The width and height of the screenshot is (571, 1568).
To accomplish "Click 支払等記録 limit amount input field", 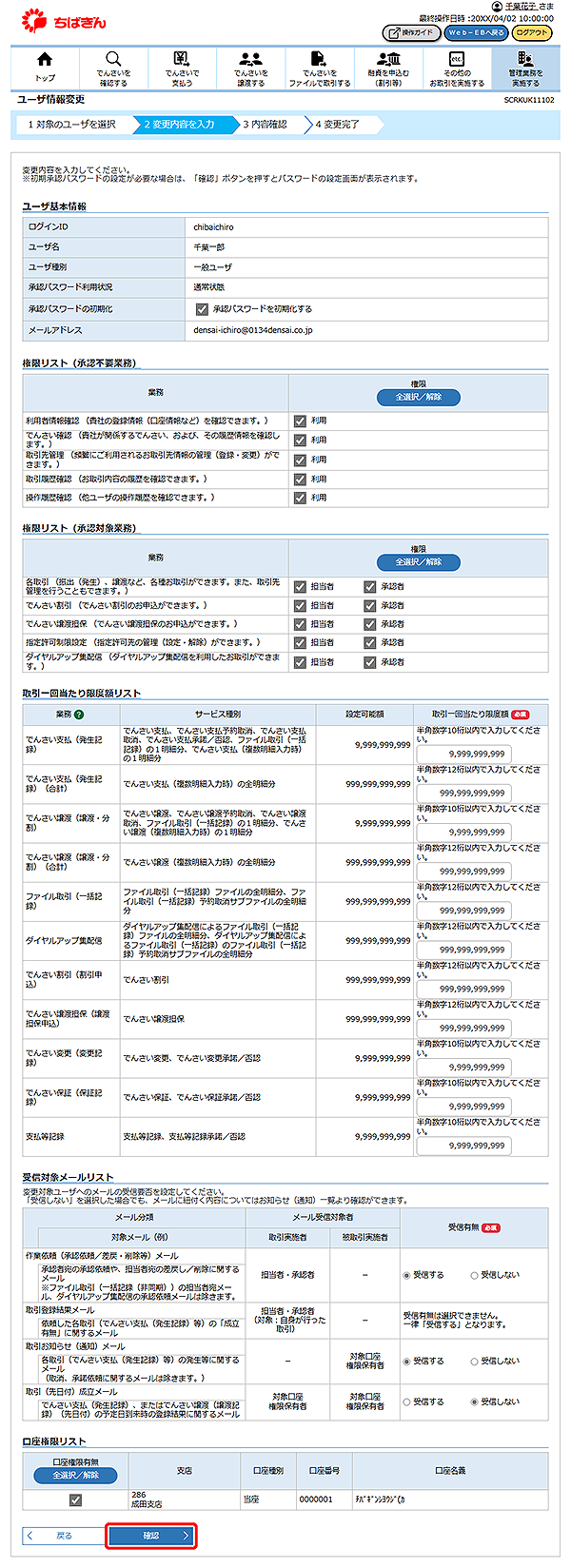I will [463, 1146].
